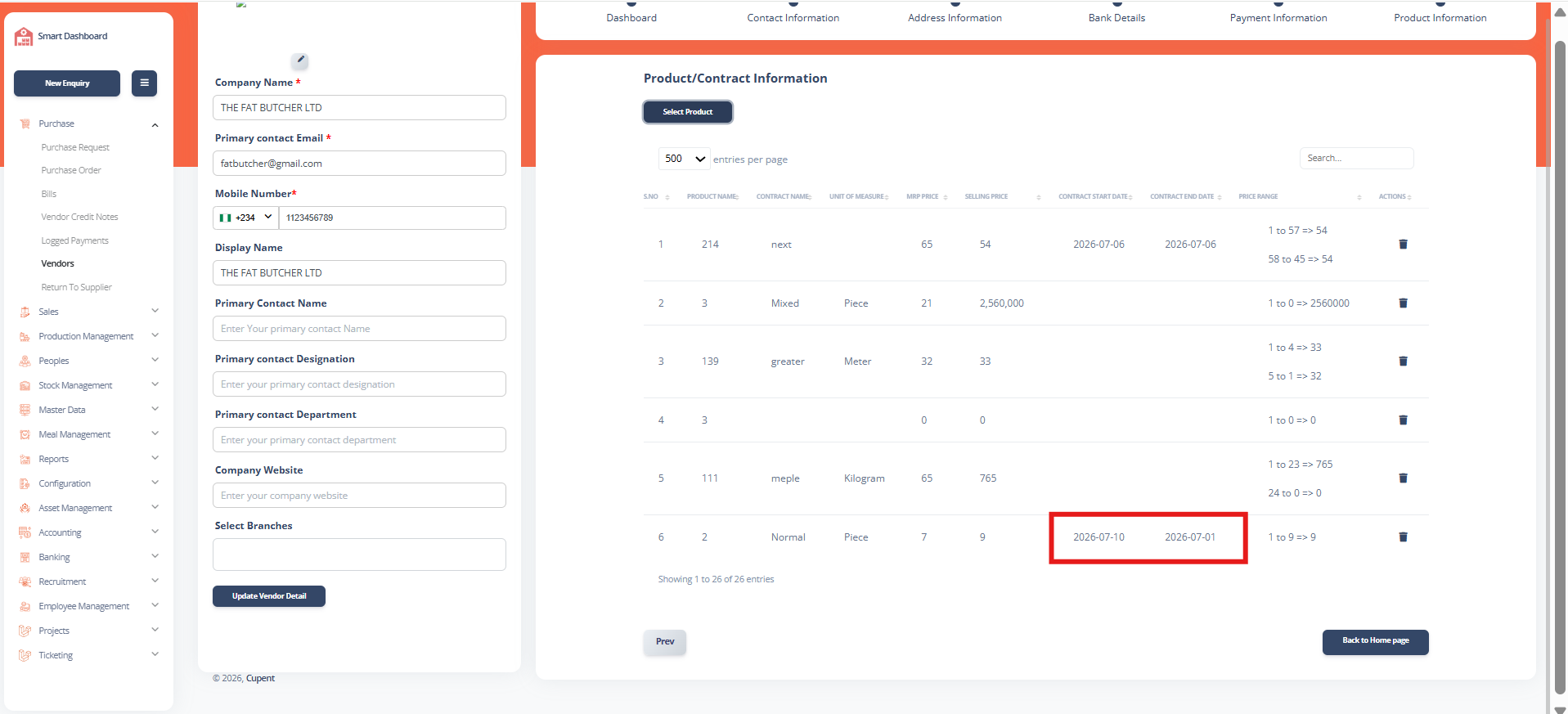Click the Projects icon in sidebar
This screenshot has height=714, width=1568.
point(25,631)
